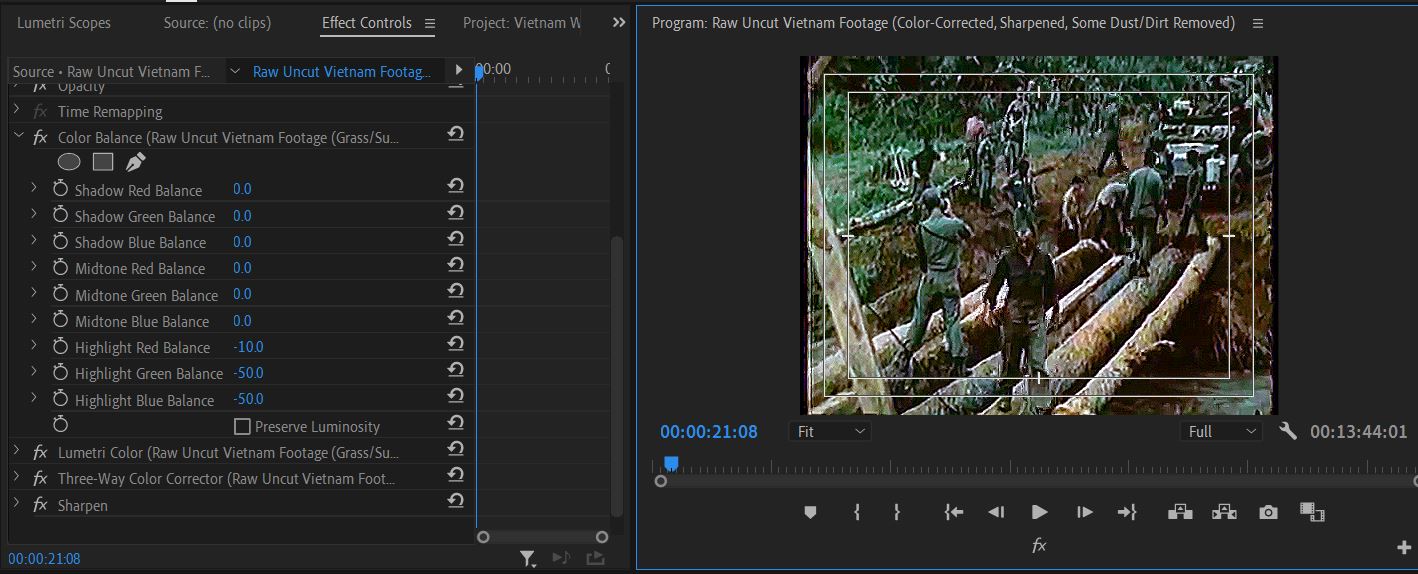Reset Highlight Red Balance parameter
This screenshot has width=1418, height=574.
tap(455, 343)
